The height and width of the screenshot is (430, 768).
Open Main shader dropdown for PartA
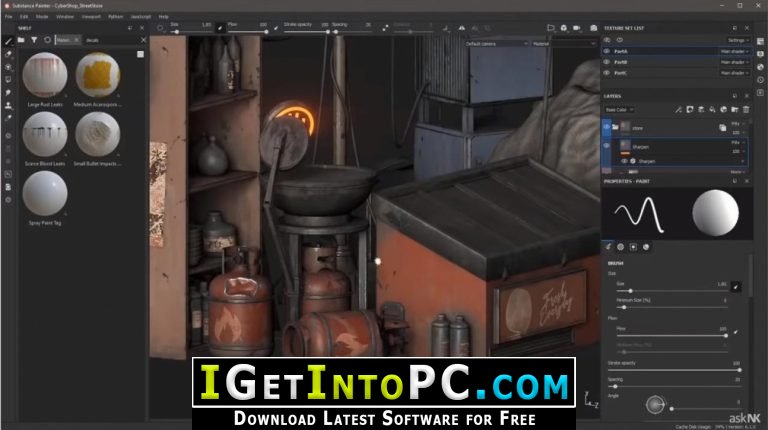[x=734, y=50]
